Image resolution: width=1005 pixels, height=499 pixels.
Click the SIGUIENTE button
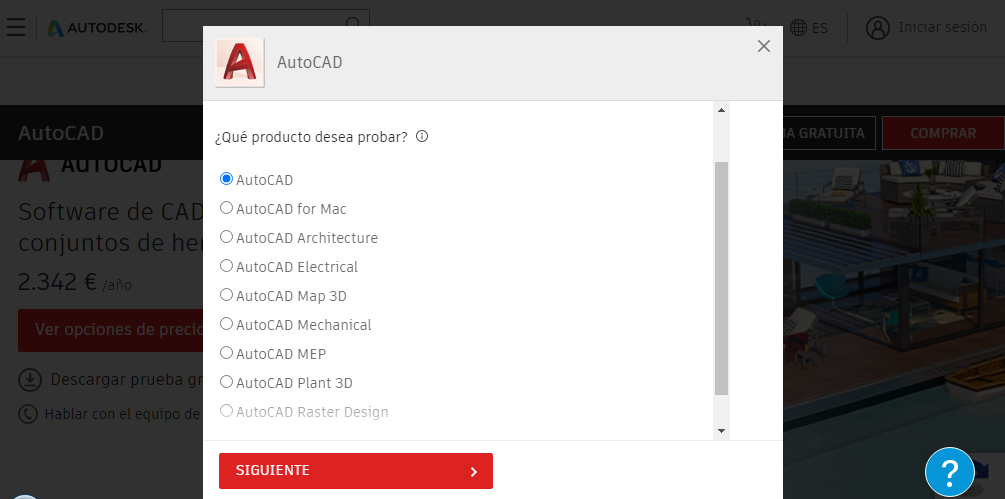click(x=355, y=470)
